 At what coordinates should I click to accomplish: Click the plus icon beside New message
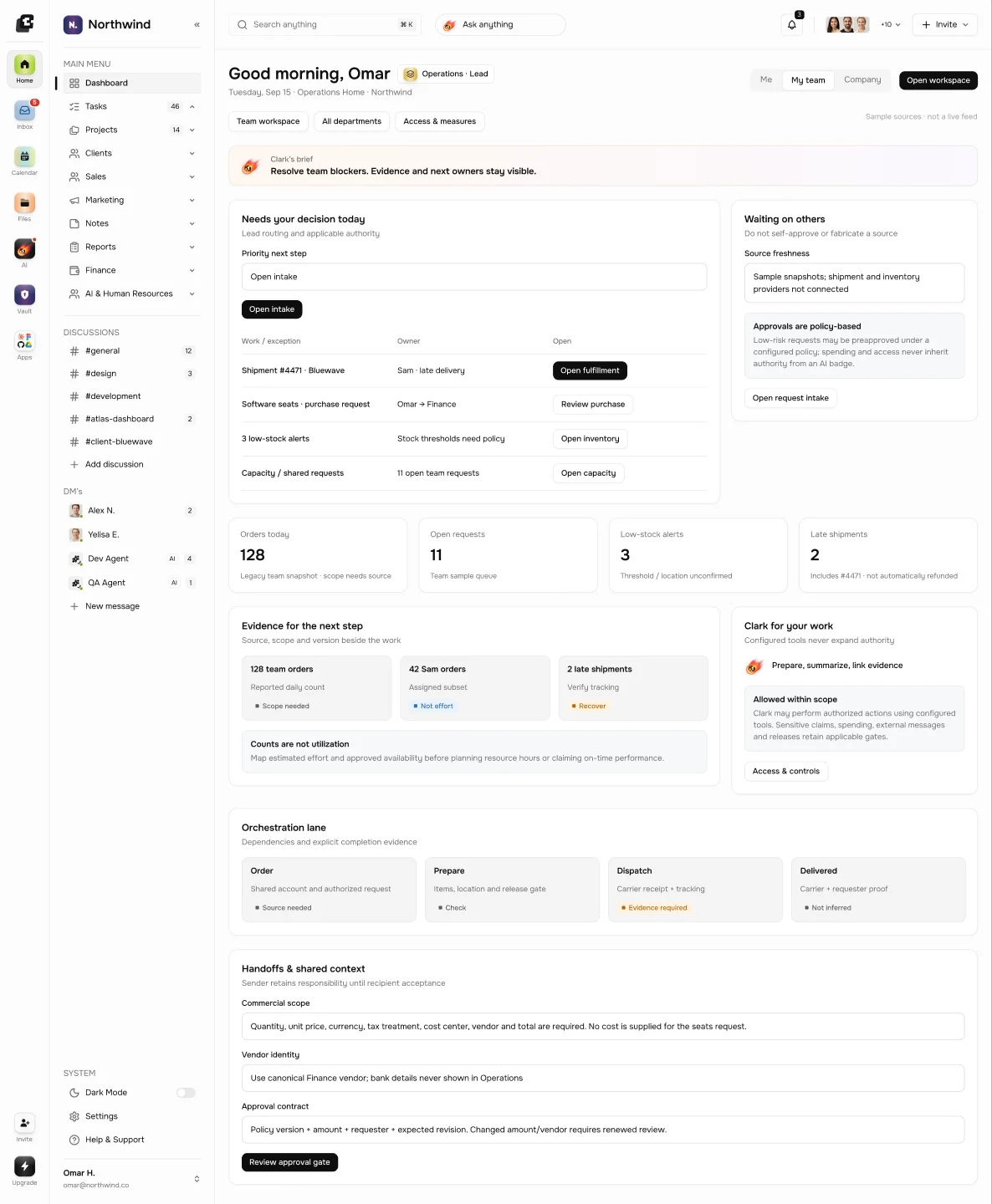[74, 606]
